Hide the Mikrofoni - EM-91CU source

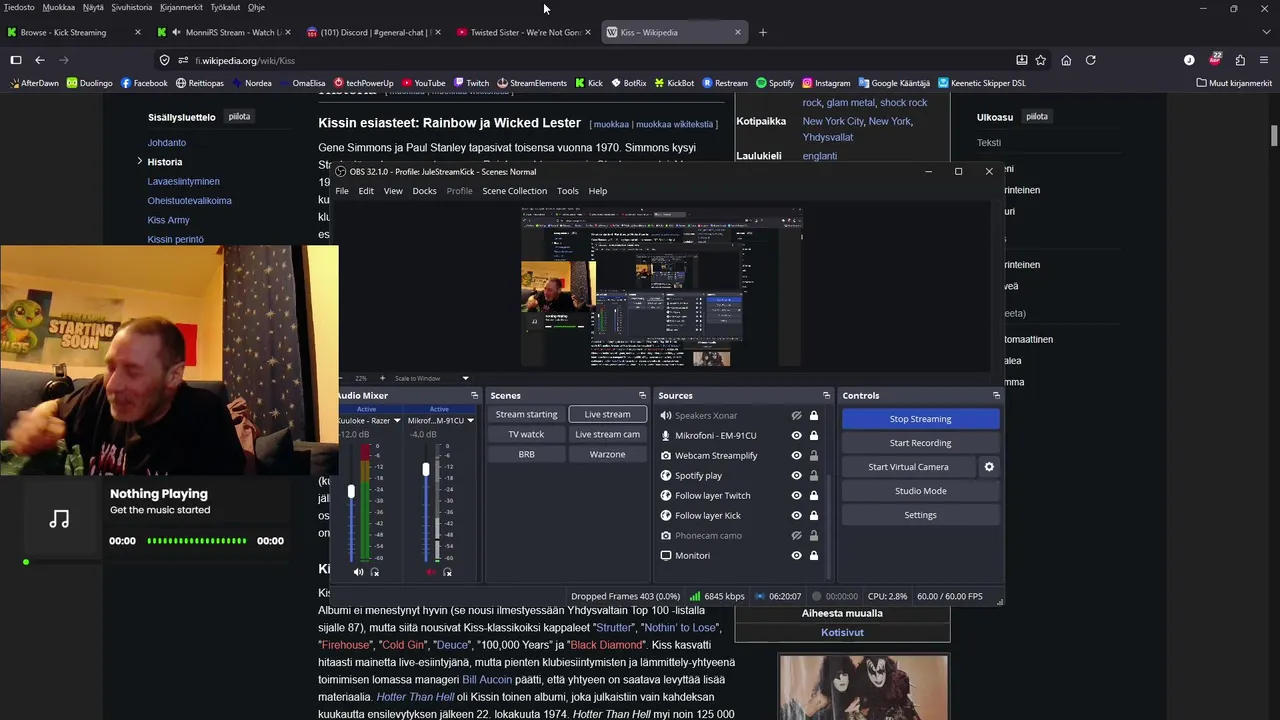796,436
